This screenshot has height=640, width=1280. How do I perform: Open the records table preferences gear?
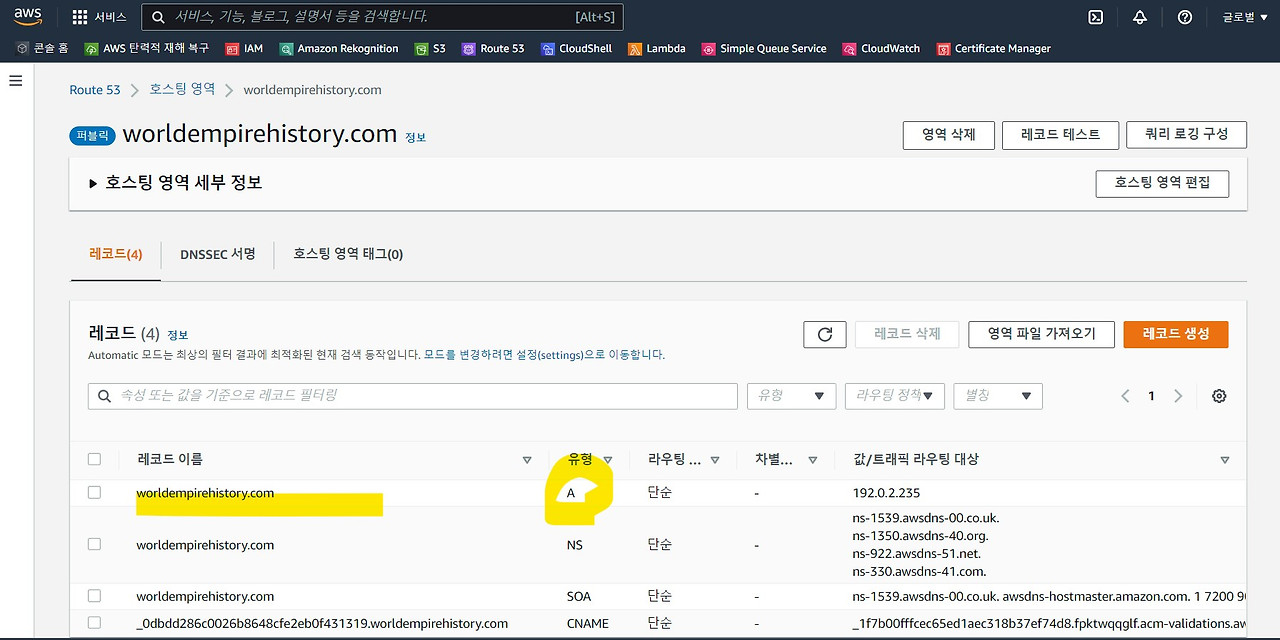click(1218, 395)
